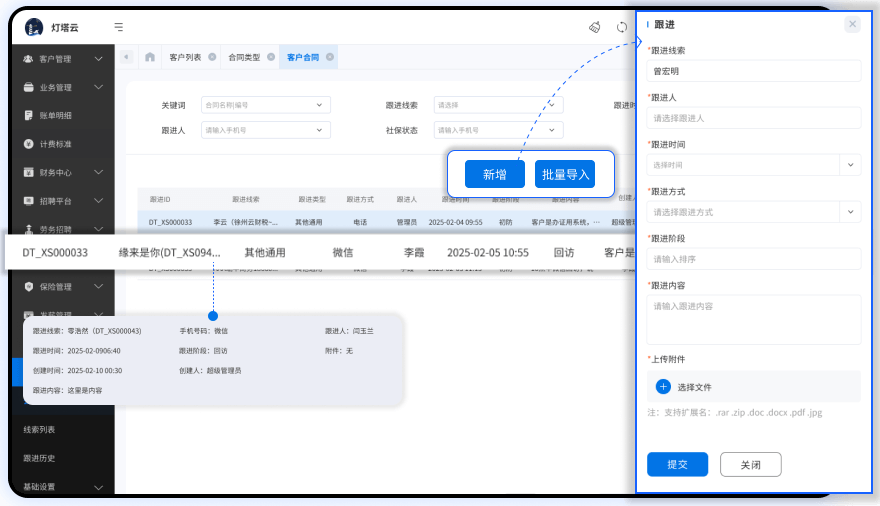Click the 灯塔云 lighthouse logo
This screenshot has height=506, width=880.
34,27
